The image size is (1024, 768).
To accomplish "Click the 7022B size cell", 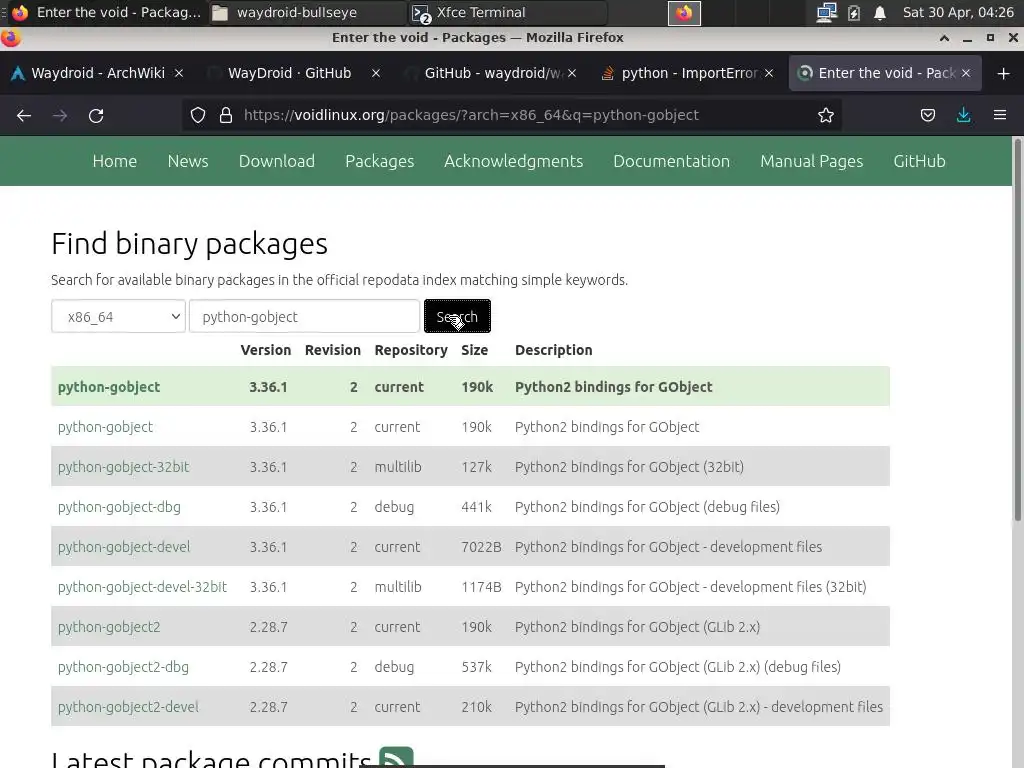I will point(481,547).
